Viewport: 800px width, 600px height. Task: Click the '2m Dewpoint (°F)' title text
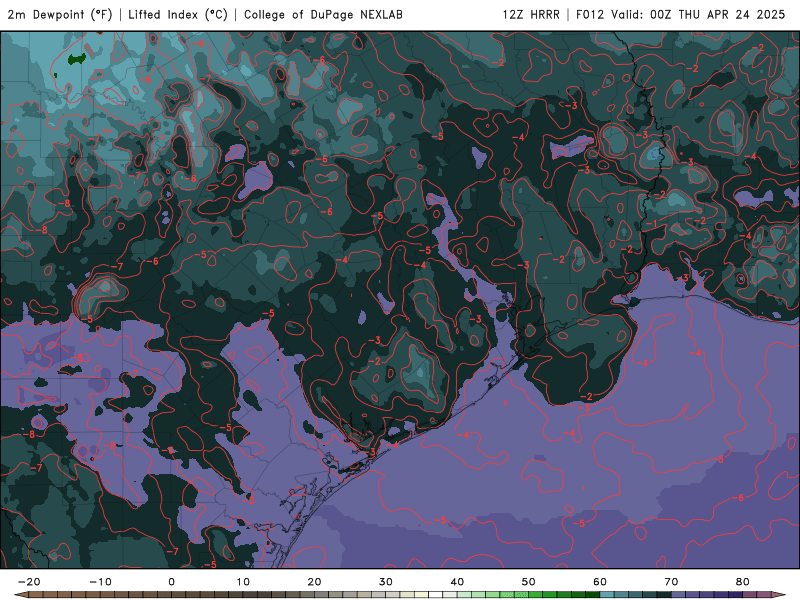pyautogui.click(x=60, y=14)
